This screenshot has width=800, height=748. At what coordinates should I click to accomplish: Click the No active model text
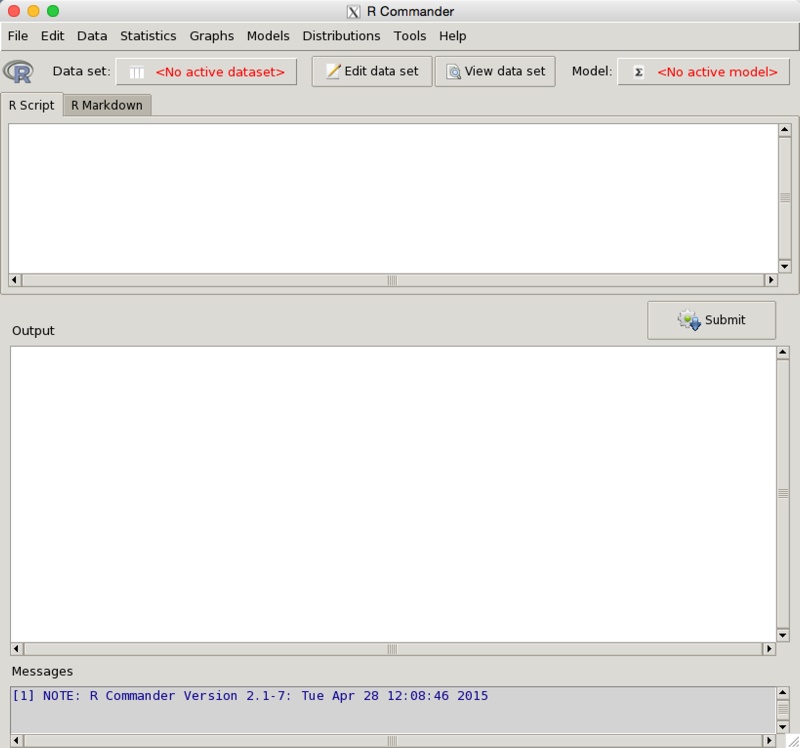[717, 72]
